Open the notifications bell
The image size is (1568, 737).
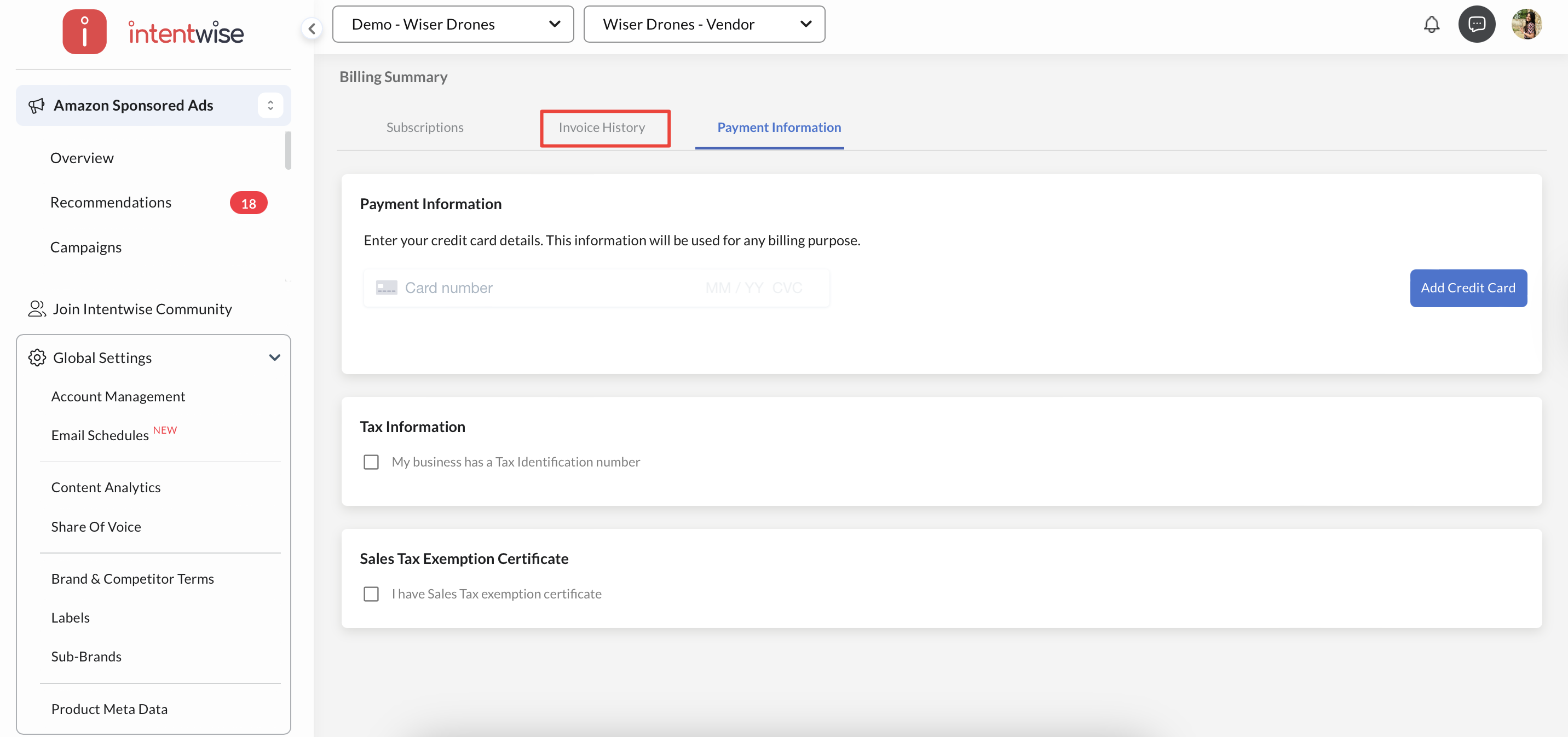[x=1431, y=24]
